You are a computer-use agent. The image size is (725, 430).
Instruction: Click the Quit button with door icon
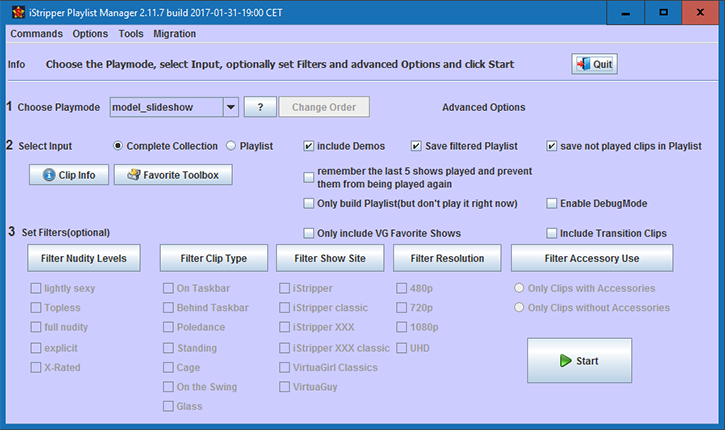(594, 64)
